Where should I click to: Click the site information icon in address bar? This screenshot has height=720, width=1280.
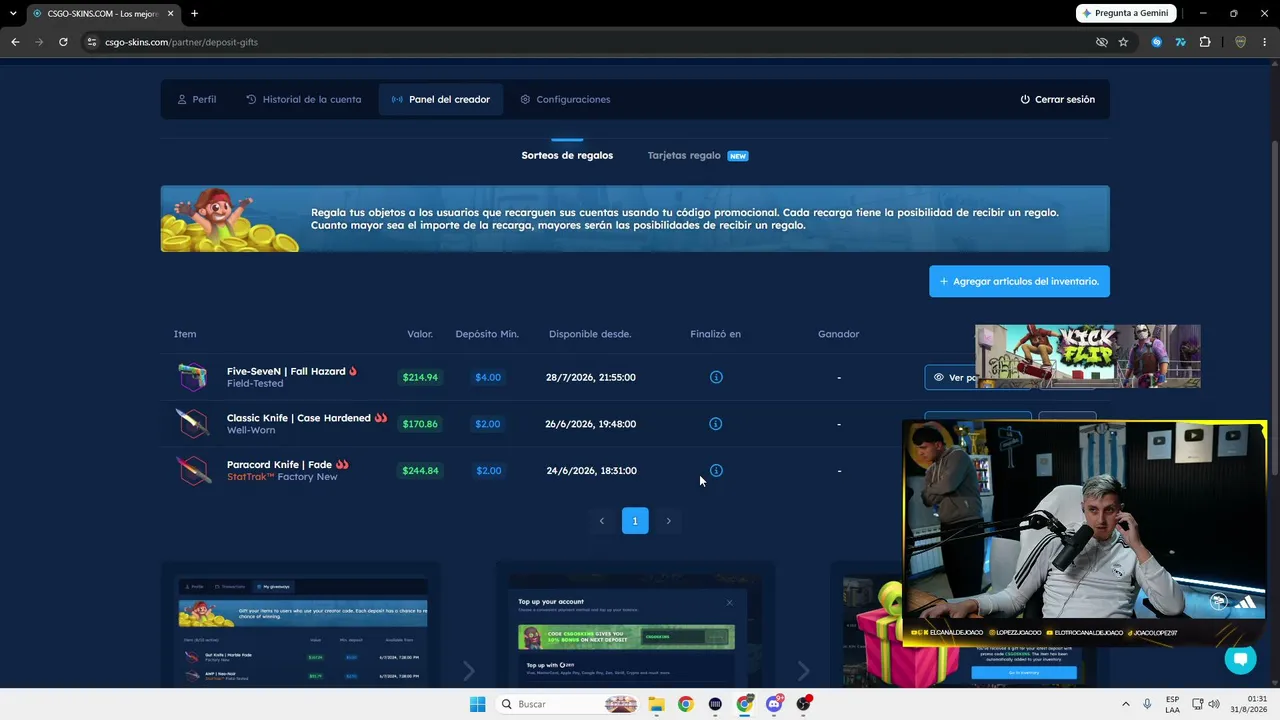click(92, 42)
